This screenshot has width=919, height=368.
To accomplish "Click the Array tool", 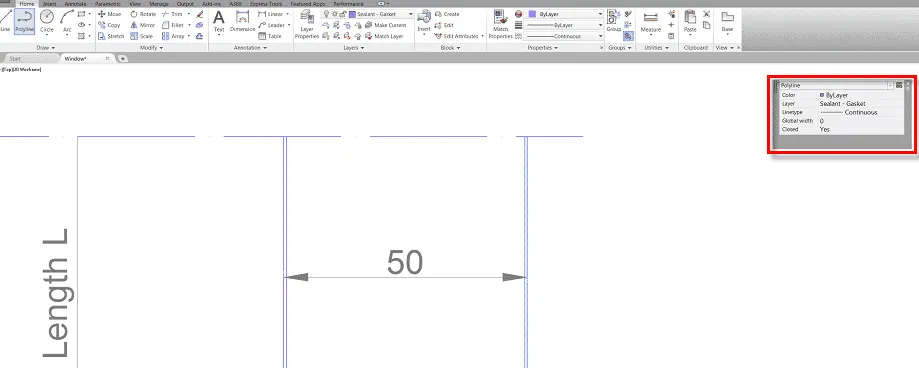I will (173, 36).
